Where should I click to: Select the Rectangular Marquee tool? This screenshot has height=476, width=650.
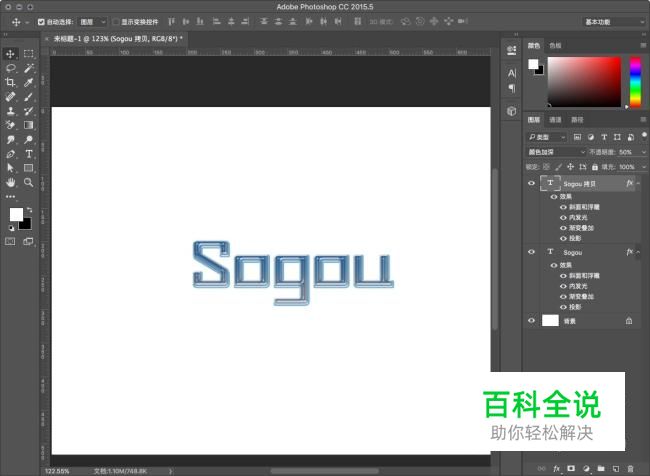pos(28,54)
